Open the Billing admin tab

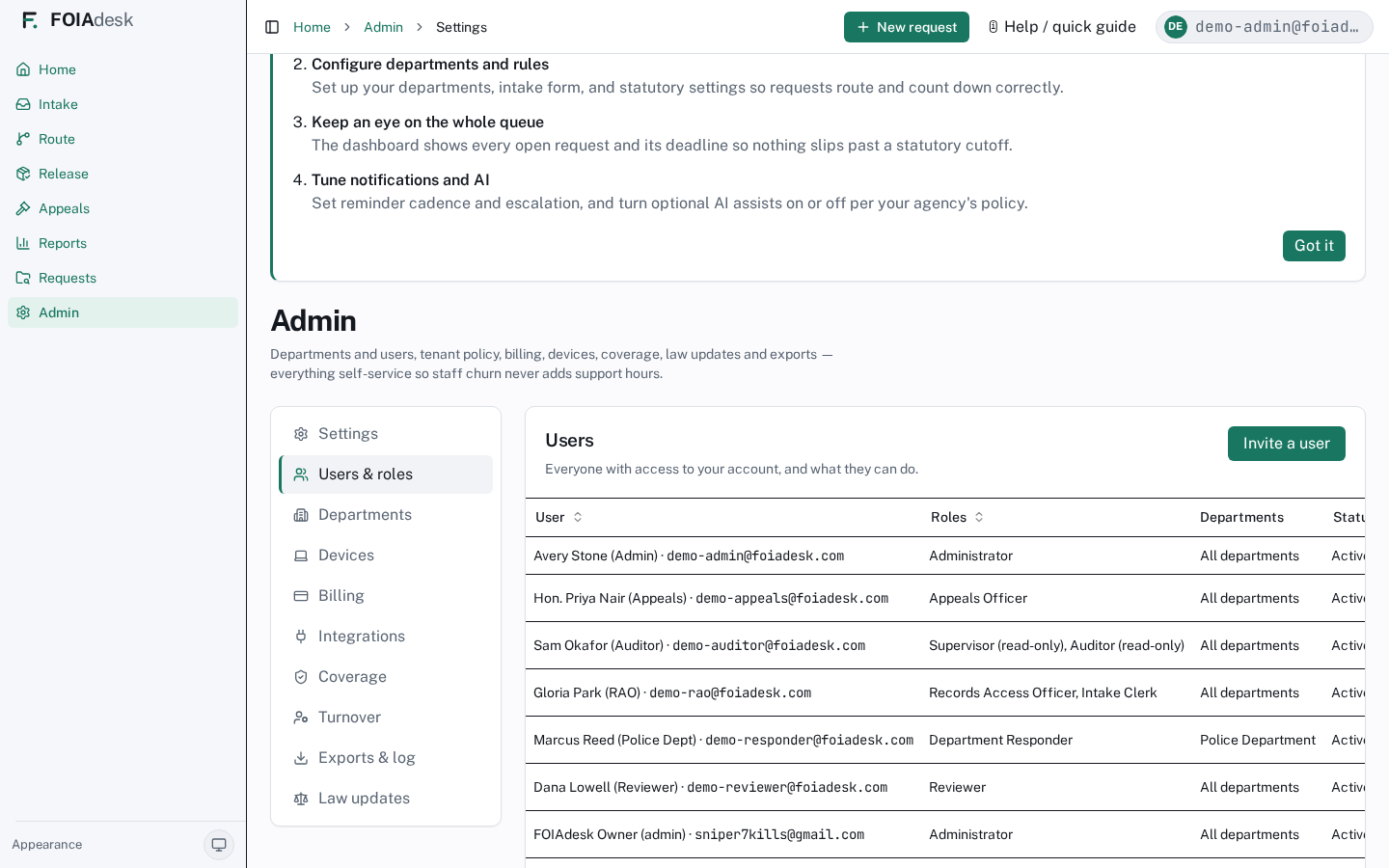tap(386, 596)
